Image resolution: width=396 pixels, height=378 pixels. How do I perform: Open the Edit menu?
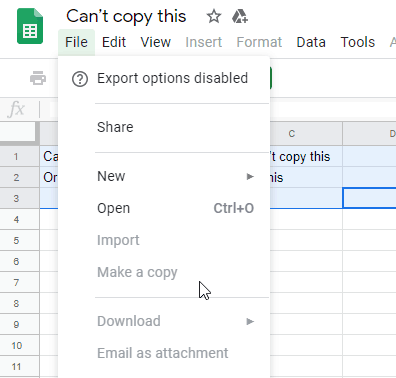click(114, 42)
